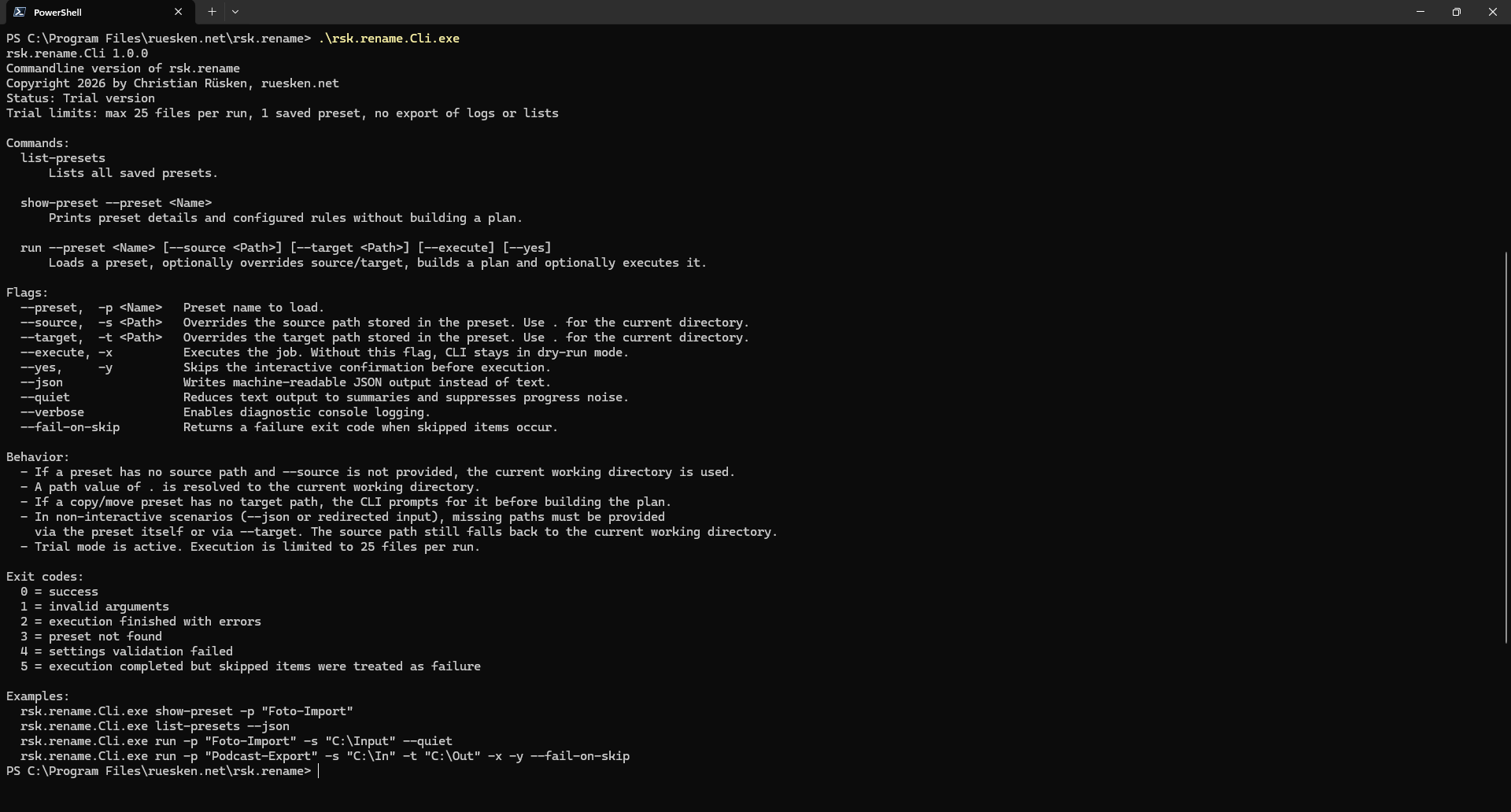Click the 'Flags:' section heading
This screenshot has height=812, width=1511.
[28, 293]
